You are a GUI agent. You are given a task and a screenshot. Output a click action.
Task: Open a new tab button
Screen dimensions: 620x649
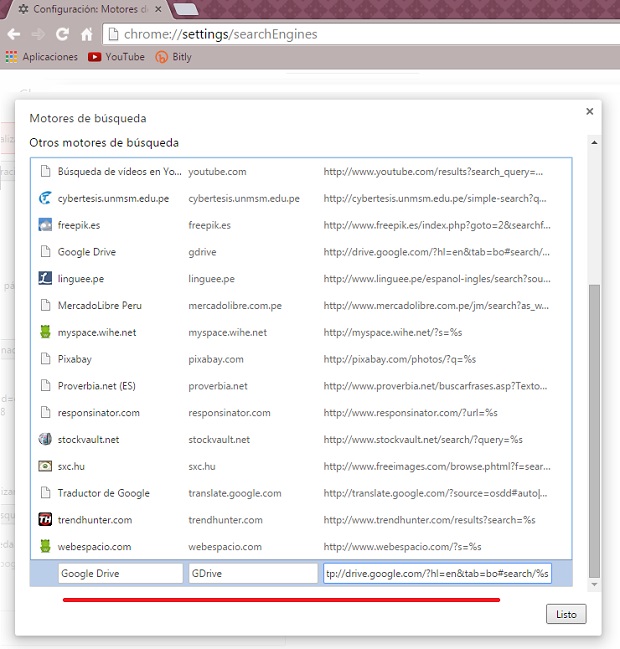(185, 9)
